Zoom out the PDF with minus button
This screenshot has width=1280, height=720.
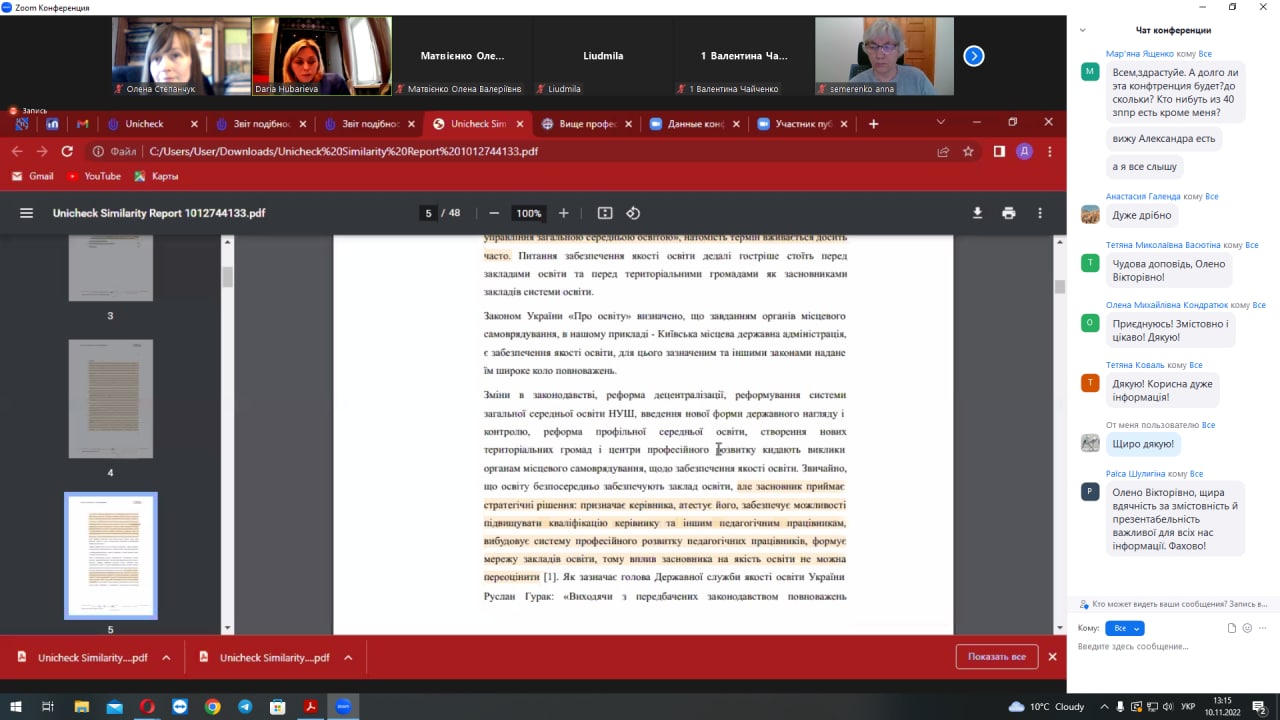click(494, 213)
